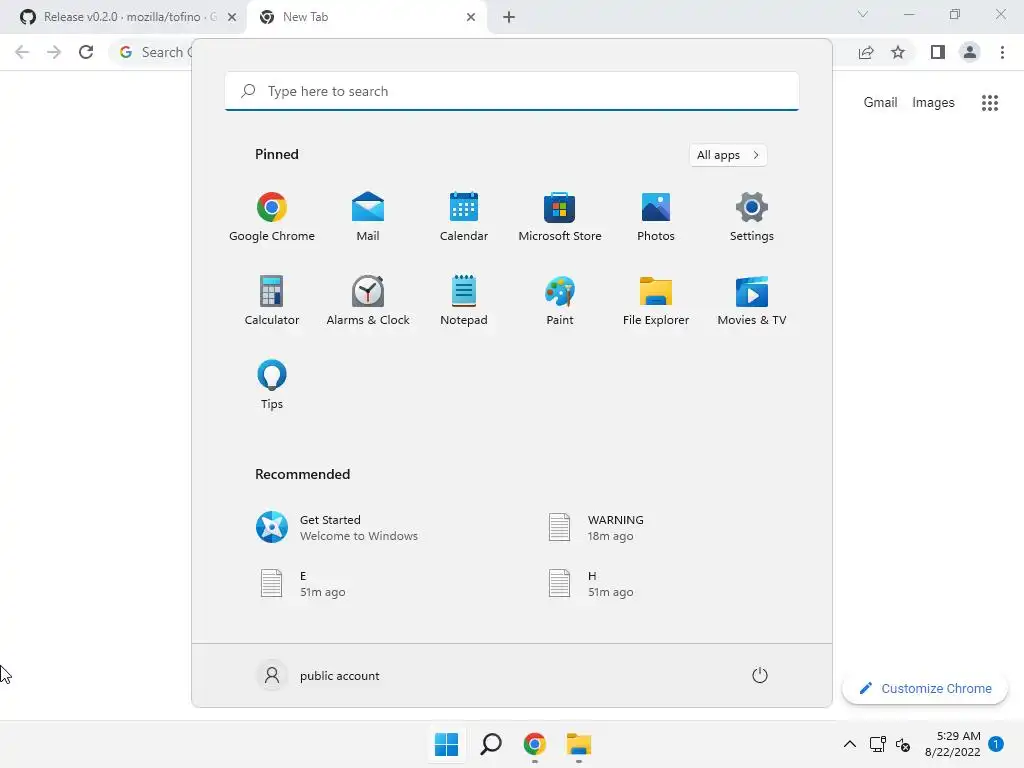Open clock and date flyout

952,744
